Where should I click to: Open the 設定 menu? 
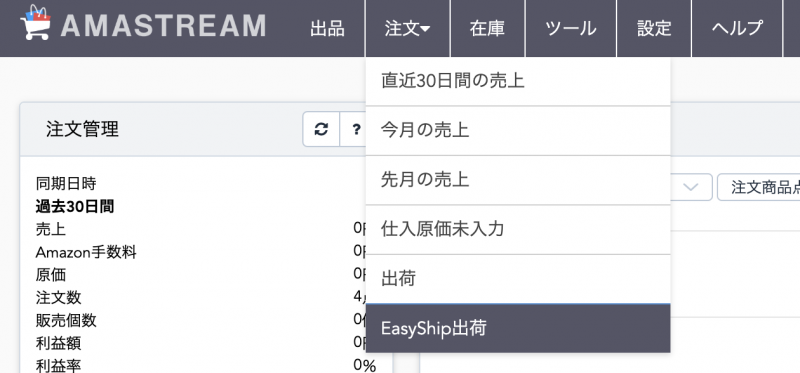click(654, 28)
